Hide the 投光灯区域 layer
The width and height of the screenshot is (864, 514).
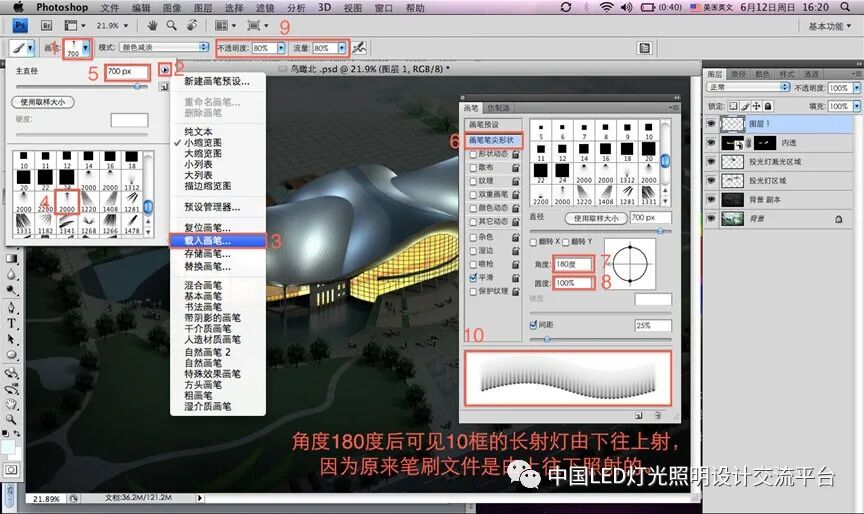tap(711, 180)
